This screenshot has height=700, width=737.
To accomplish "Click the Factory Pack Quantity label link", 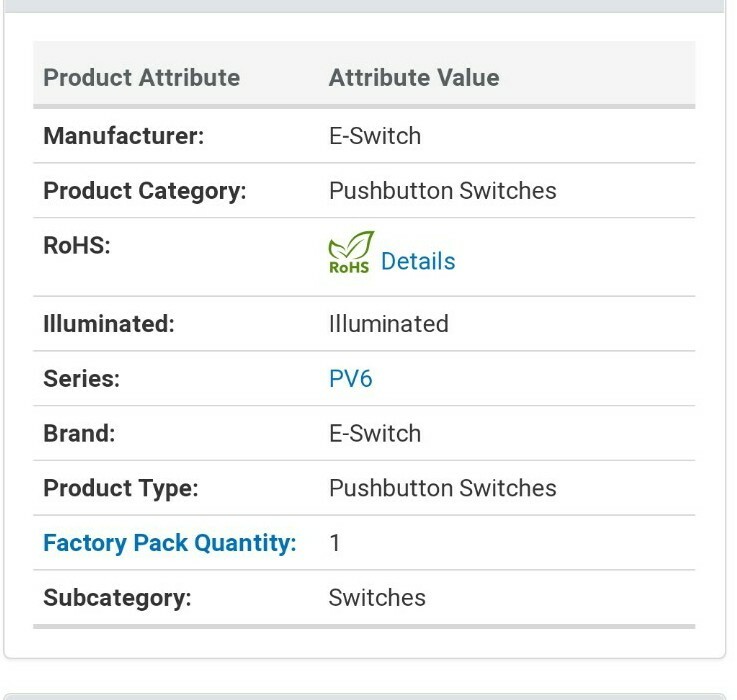I will coord(170,543).
